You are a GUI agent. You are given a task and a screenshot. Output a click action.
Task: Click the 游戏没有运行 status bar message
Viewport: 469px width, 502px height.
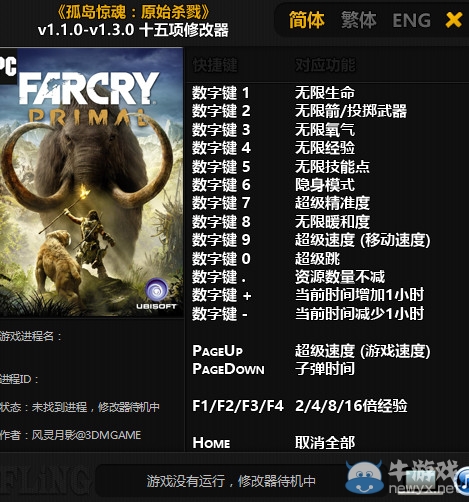click(x=231, y=481)
